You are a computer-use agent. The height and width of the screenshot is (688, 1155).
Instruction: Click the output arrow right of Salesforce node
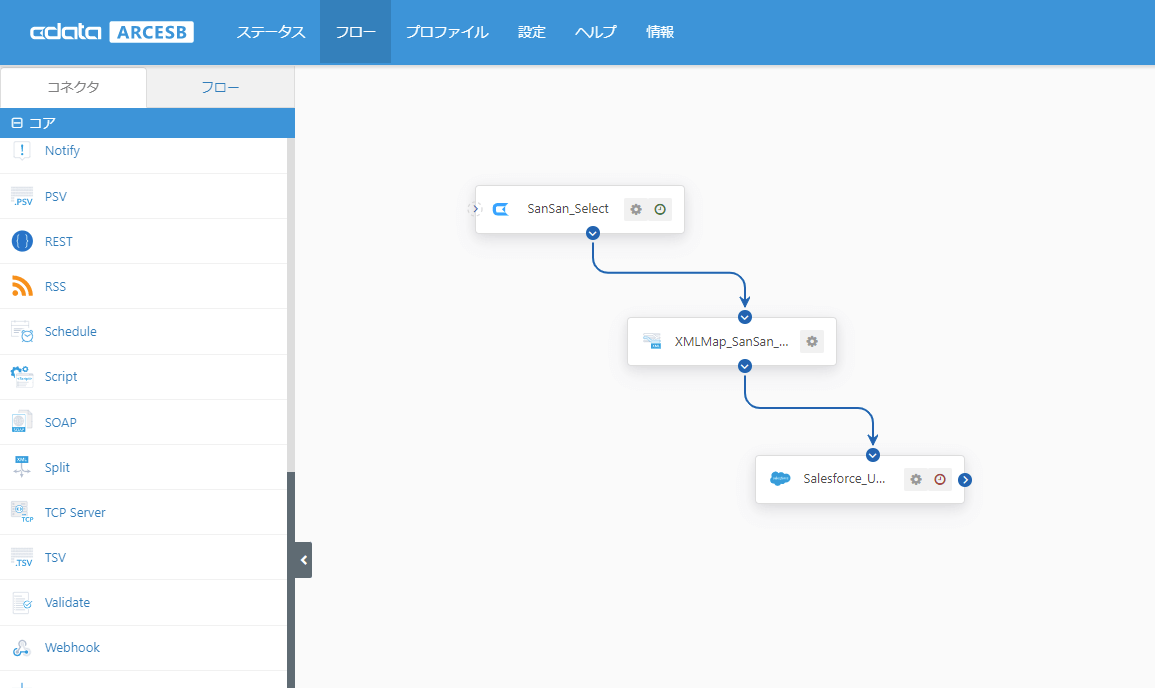965,480
